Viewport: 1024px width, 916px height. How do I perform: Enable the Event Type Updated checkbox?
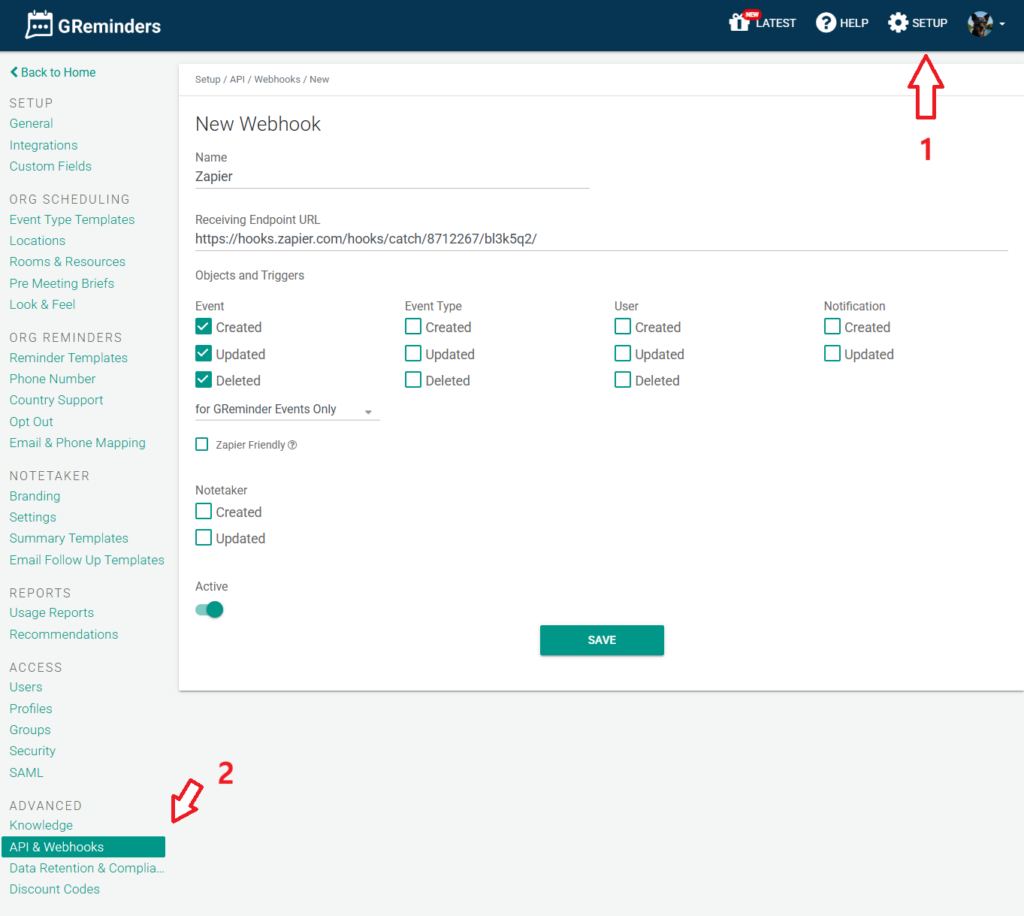pos(413,353)
